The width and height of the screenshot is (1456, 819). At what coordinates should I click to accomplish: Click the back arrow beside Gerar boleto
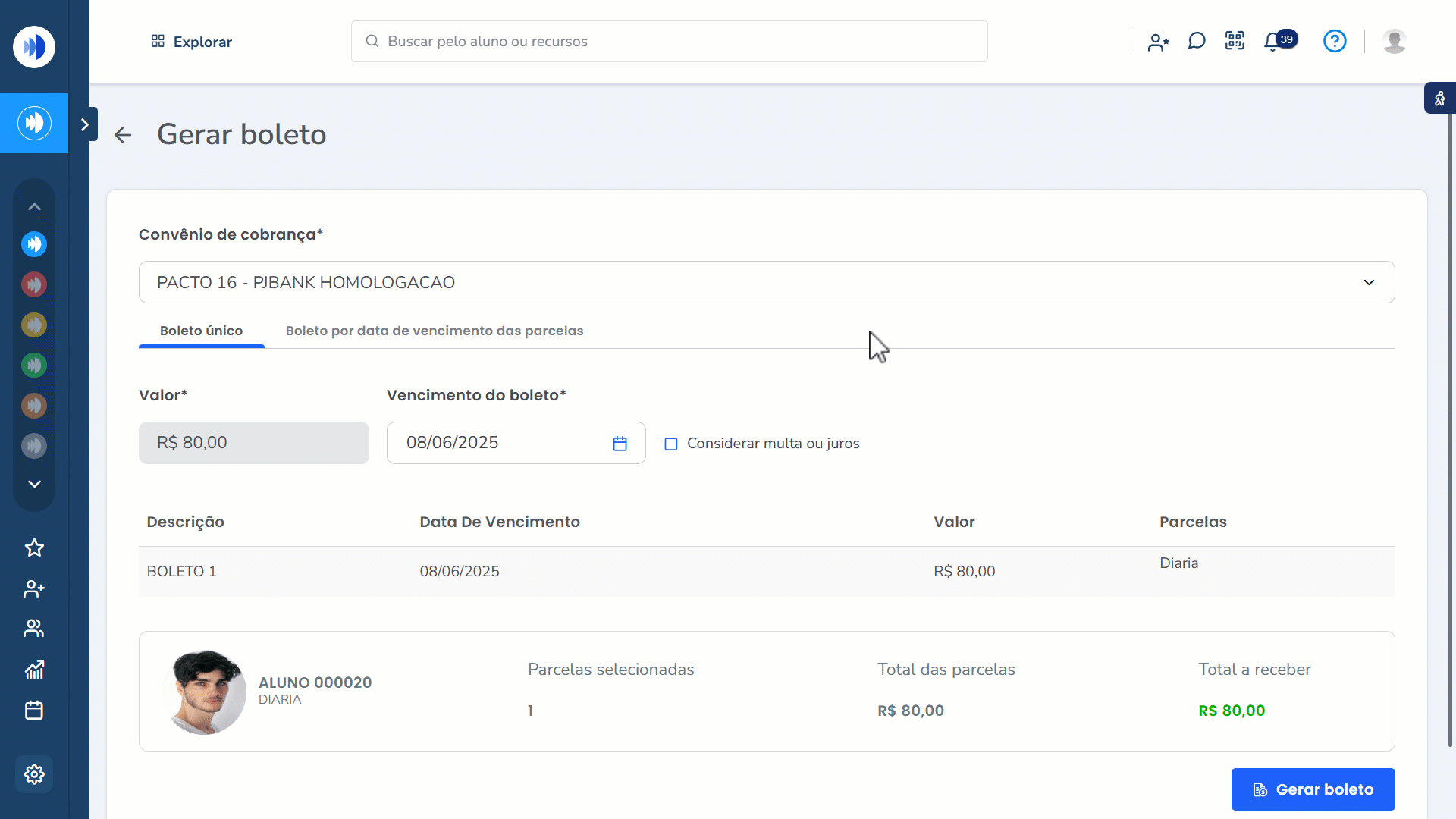point(123,135)
